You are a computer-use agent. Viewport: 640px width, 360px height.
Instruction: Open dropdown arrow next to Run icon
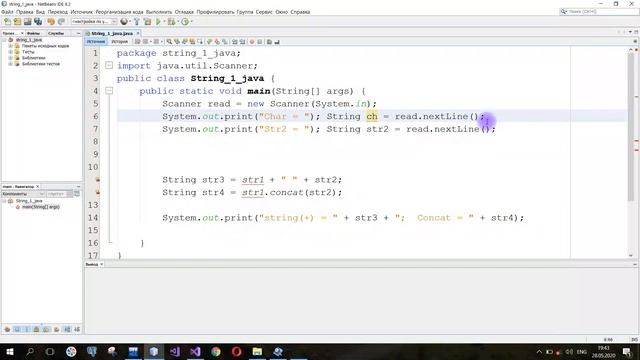(164, 22)
